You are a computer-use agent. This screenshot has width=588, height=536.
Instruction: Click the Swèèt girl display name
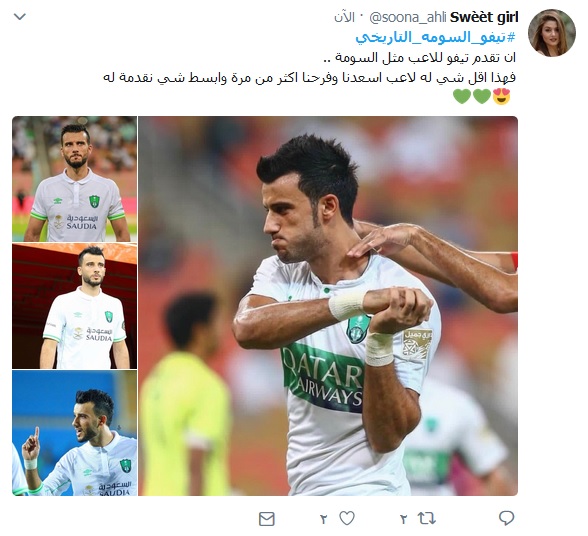click(484, 17)
